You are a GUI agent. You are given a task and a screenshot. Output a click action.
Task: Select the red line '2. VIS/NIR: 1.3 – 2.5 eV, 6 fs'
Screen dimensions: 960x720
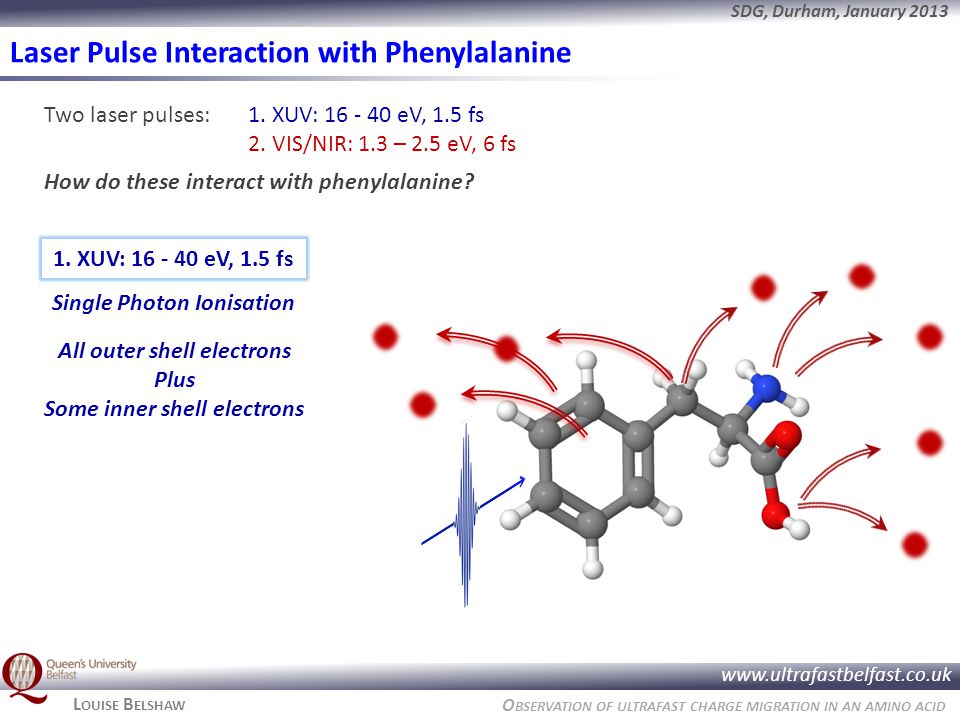tap(382, 144)
